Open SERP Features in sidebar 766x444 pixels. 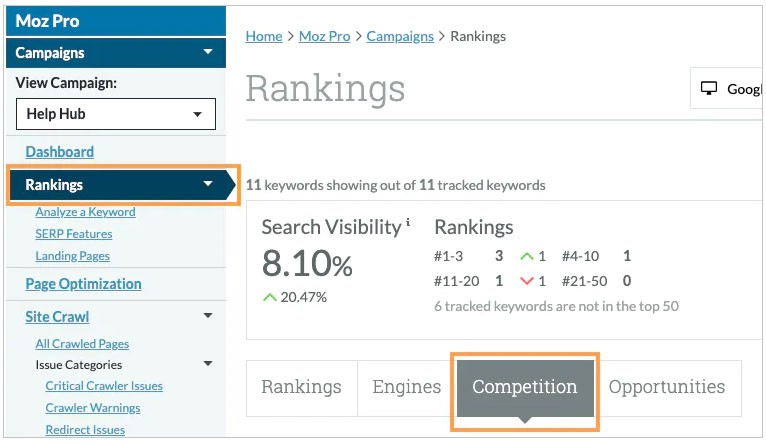click(74, 234)
